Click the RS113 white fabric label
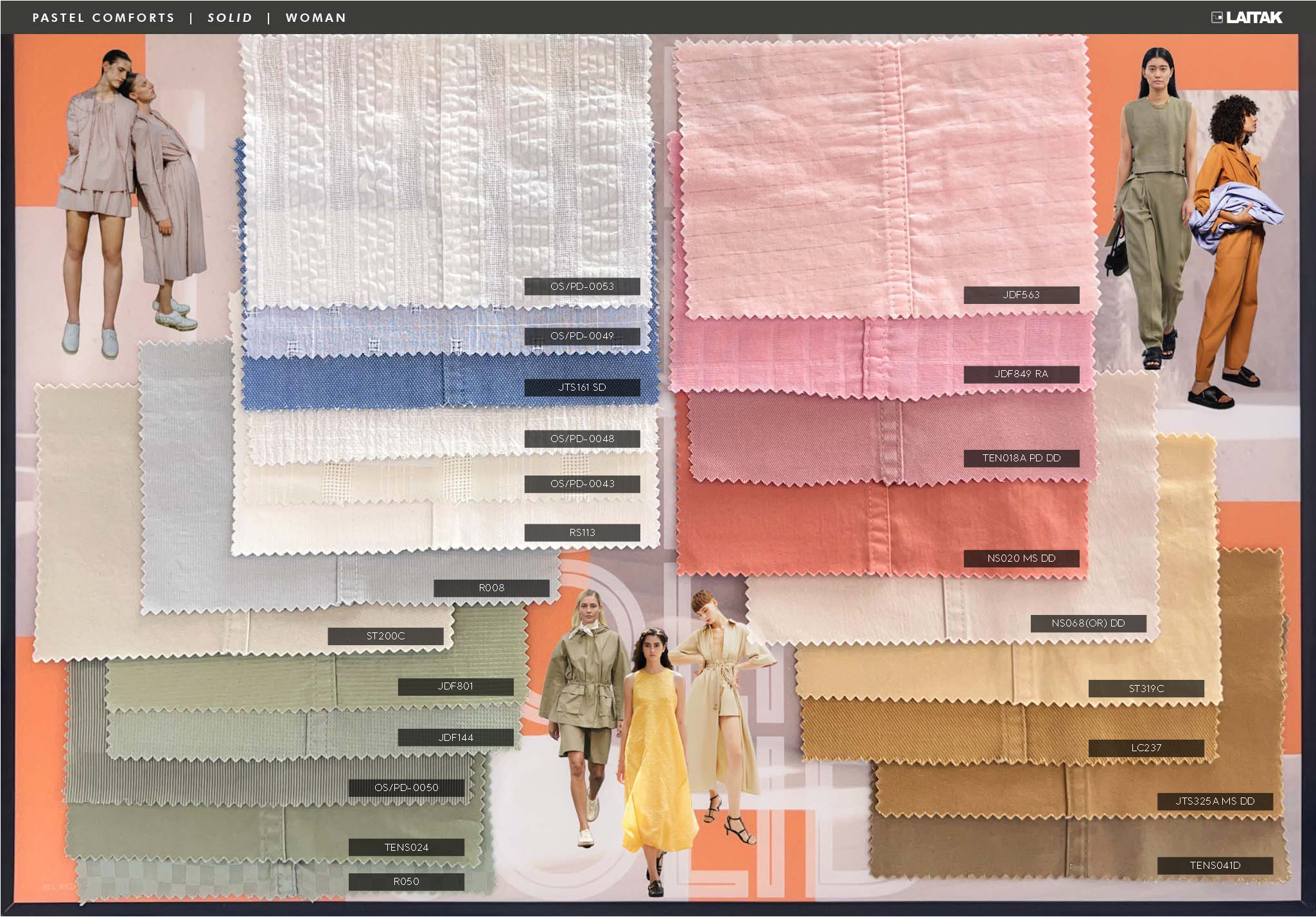The image size is (1316, 917). tap(582, 533)
